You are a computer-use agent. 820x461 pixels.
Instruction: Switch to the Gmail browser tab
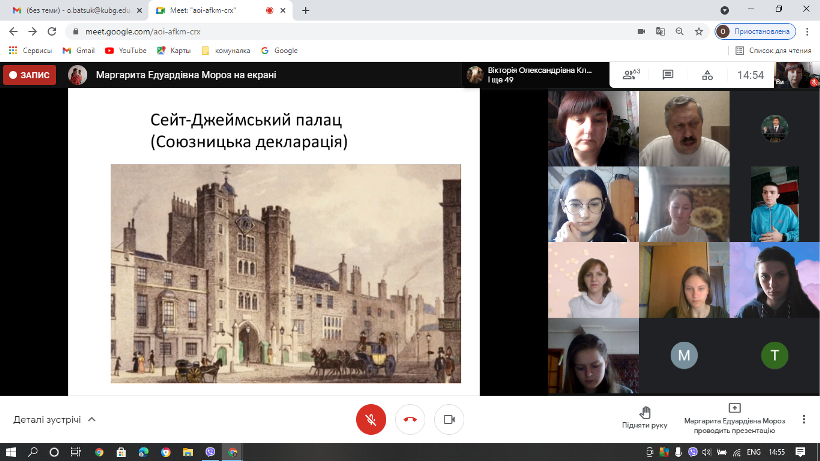click(x=75, y=10)
